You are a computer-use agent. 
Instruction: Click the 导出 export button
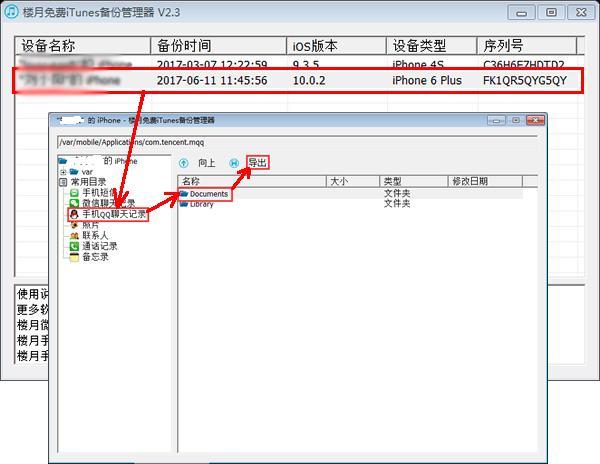point(257,162)
